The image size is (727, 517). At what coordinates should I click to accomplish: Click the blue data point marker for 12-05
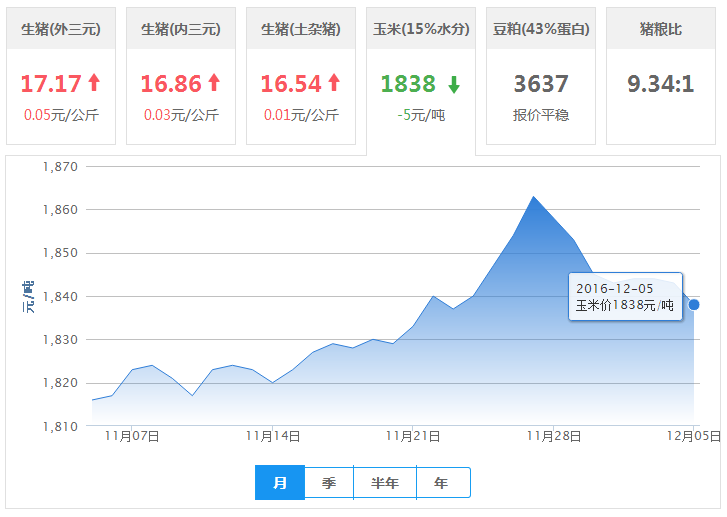coord(694,305)
